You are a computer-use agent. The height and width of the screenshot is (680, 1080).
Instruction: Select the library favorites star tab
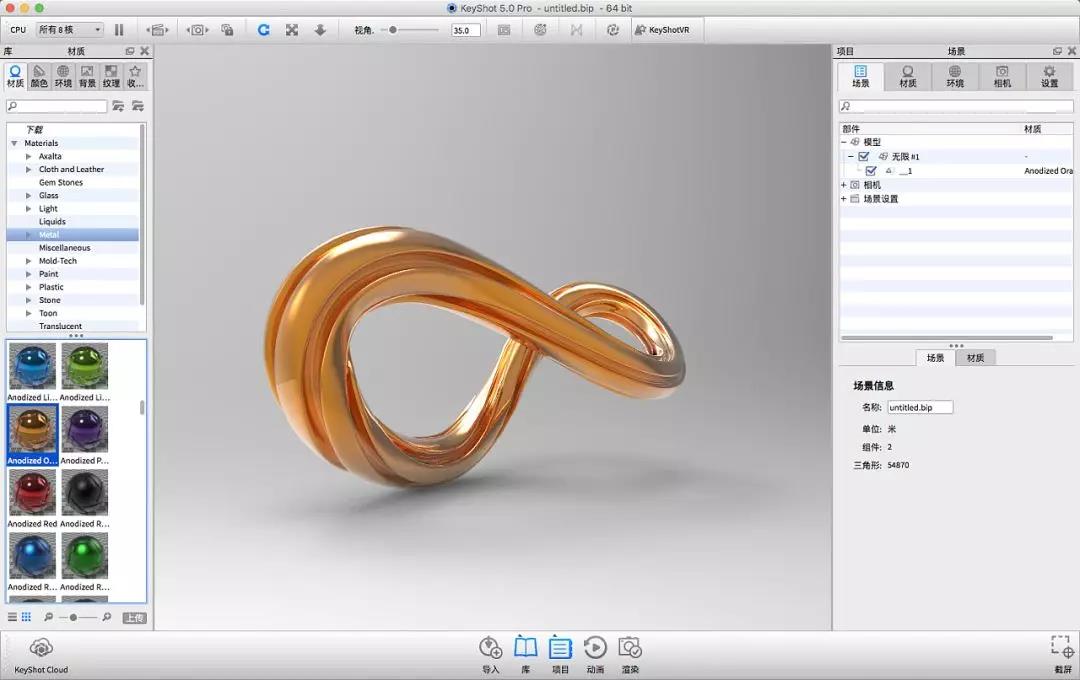click(x=135, y=76)
